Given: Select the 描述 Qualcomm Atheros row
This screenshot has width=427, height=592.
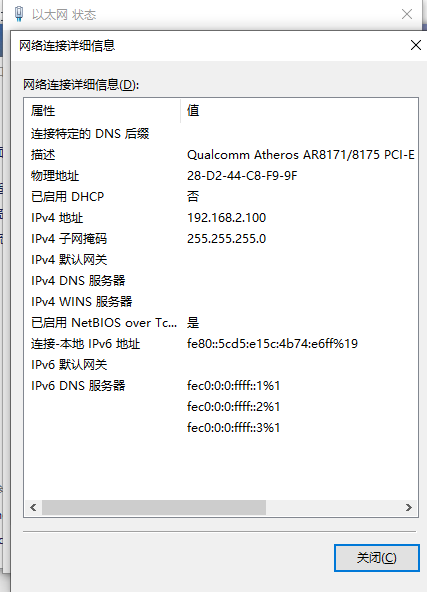Looking at the screenshot, I should point(221,155).
